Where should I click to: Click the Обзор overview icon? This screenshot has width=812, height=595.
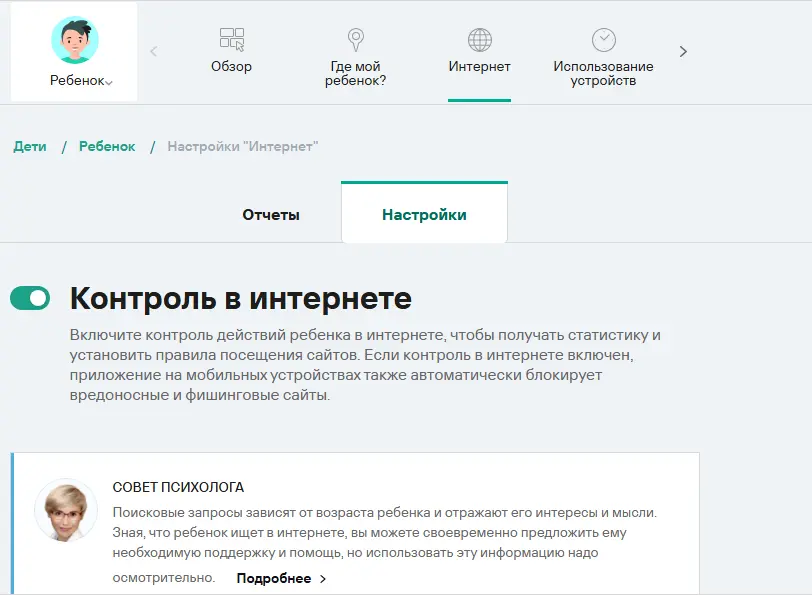231,40
